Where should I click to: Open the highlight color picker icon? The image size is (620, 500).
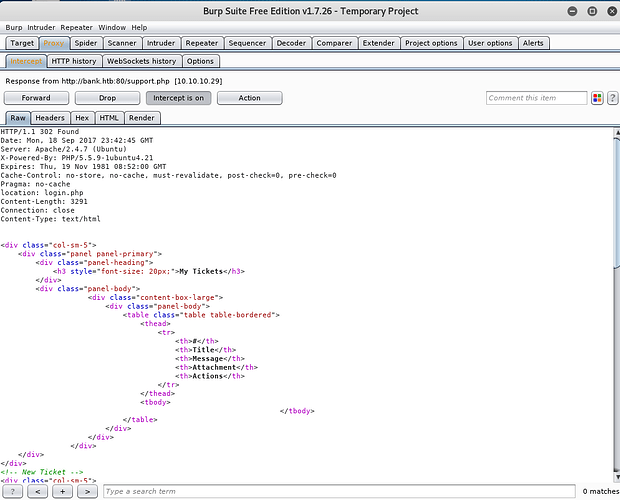(x=597, y=98)
